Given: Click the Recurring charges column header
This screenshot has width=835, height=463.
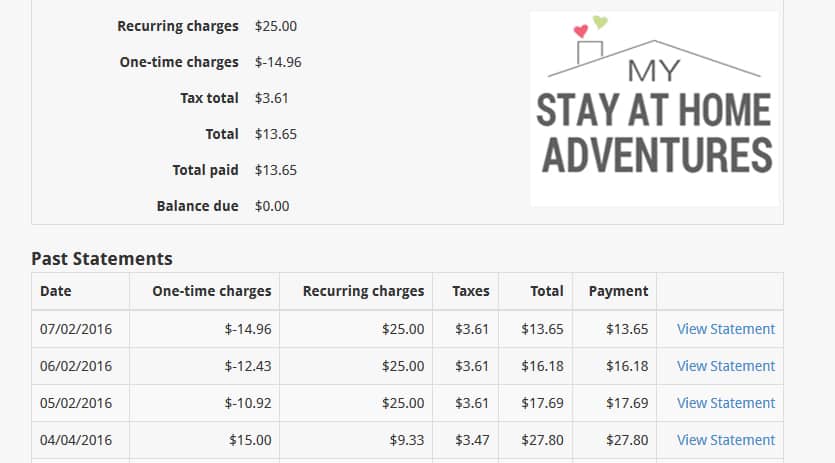Looking at the screenshot, I should [363, 291].
